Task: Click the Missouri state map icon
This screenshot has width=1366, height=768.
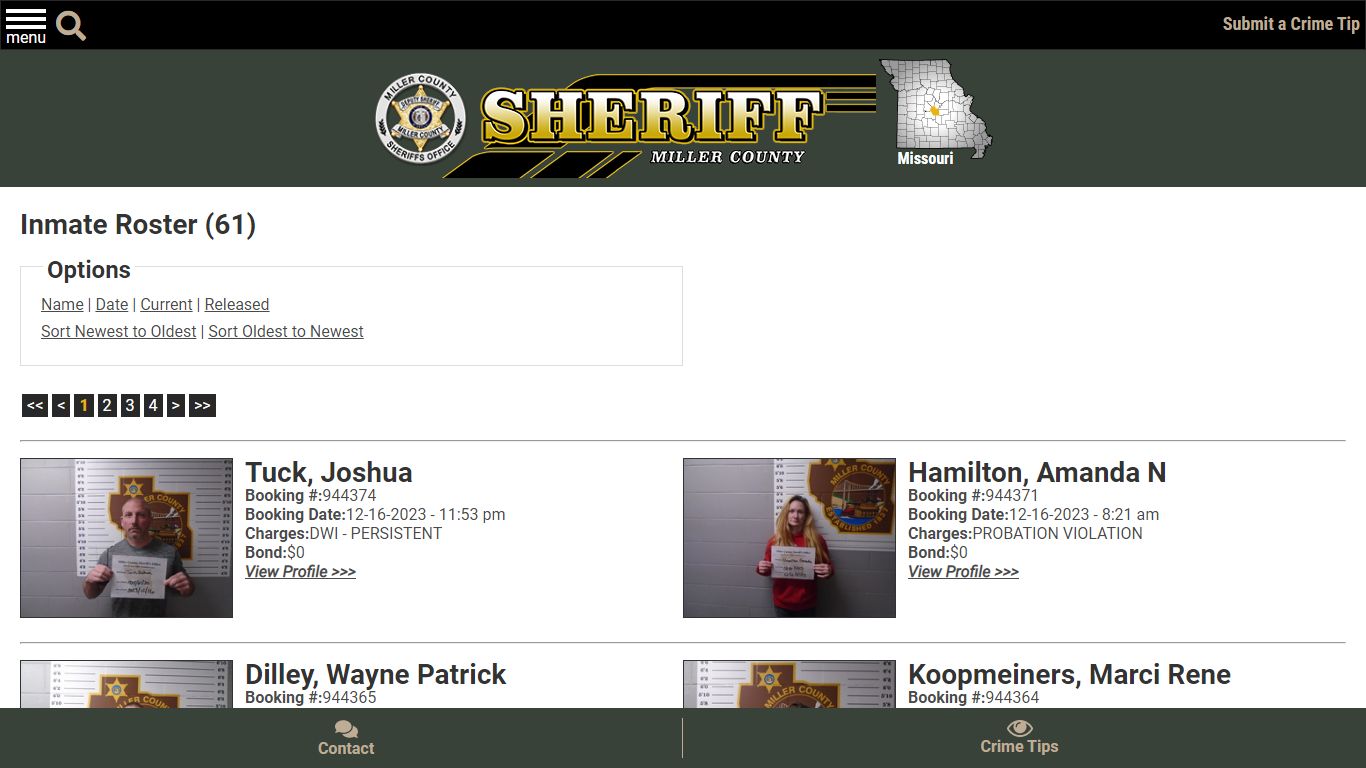Action: coord(935,112)
